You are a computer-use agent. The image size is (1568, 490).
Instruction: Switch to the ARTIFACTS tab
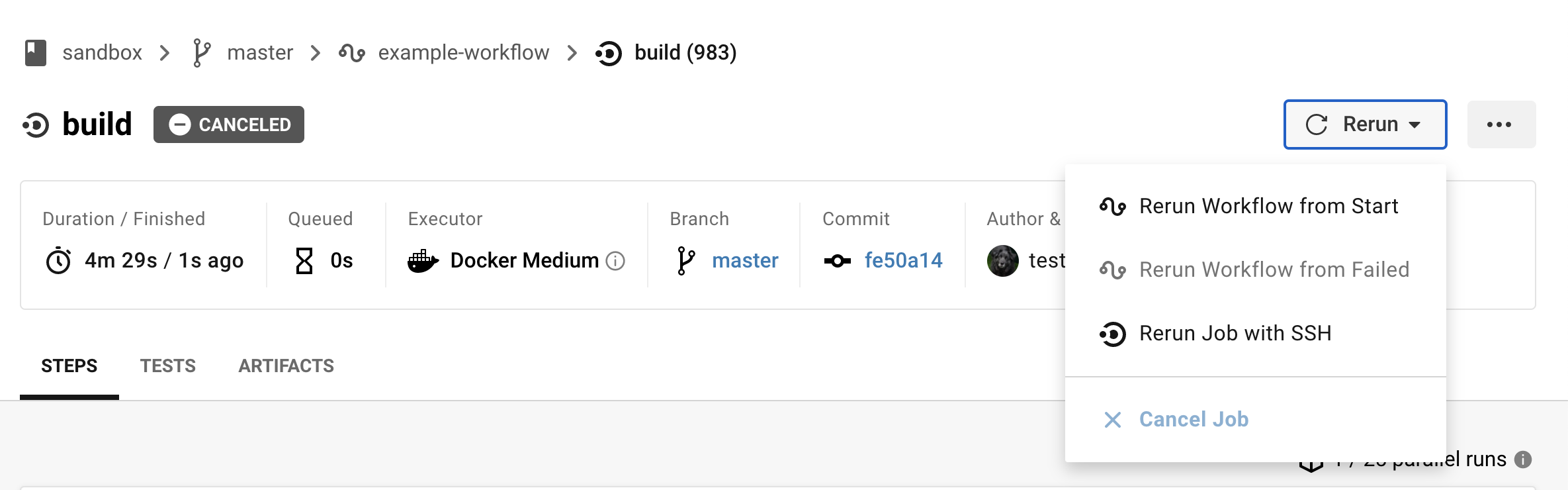pyautogui.click(x=286, y=366)
